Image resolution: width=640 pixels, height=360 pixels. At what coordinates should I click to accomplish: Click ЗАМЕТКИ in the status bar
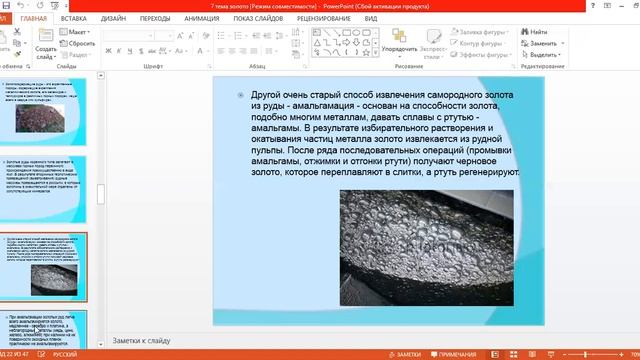[x=404, y=354]
